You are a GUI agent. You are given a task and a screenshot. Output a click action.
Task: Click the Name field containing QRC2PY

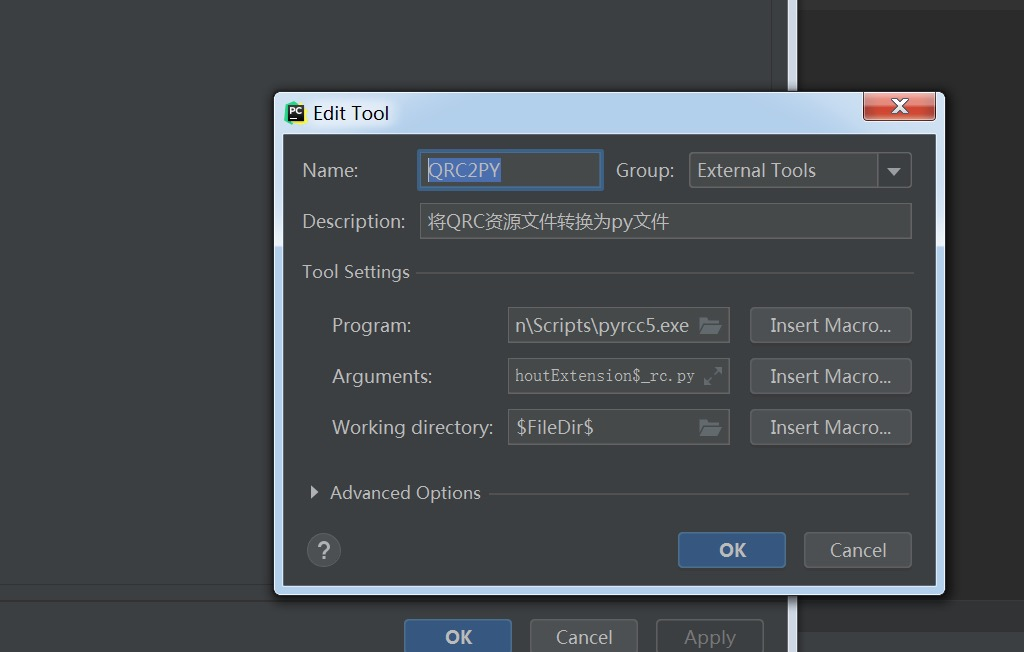[510, 171]
